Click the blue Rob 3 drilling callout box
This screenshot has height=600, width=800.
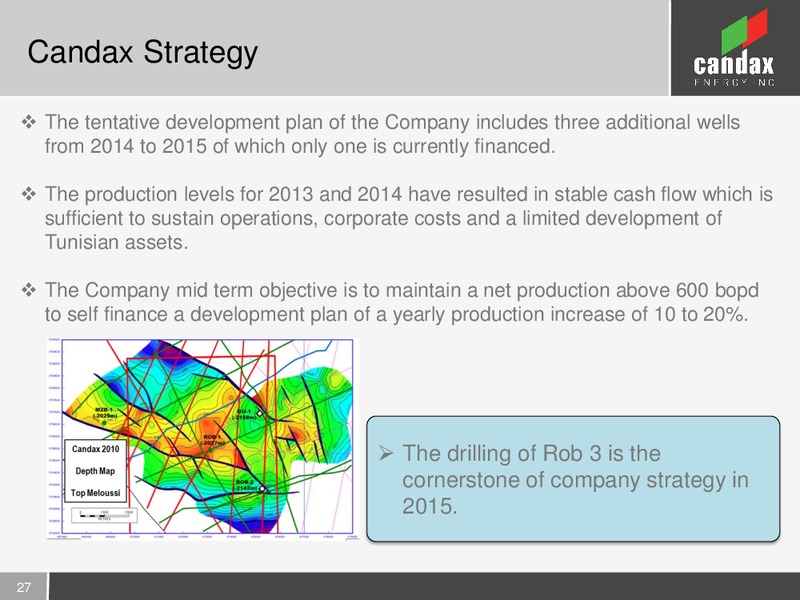[x=573, y=479]
